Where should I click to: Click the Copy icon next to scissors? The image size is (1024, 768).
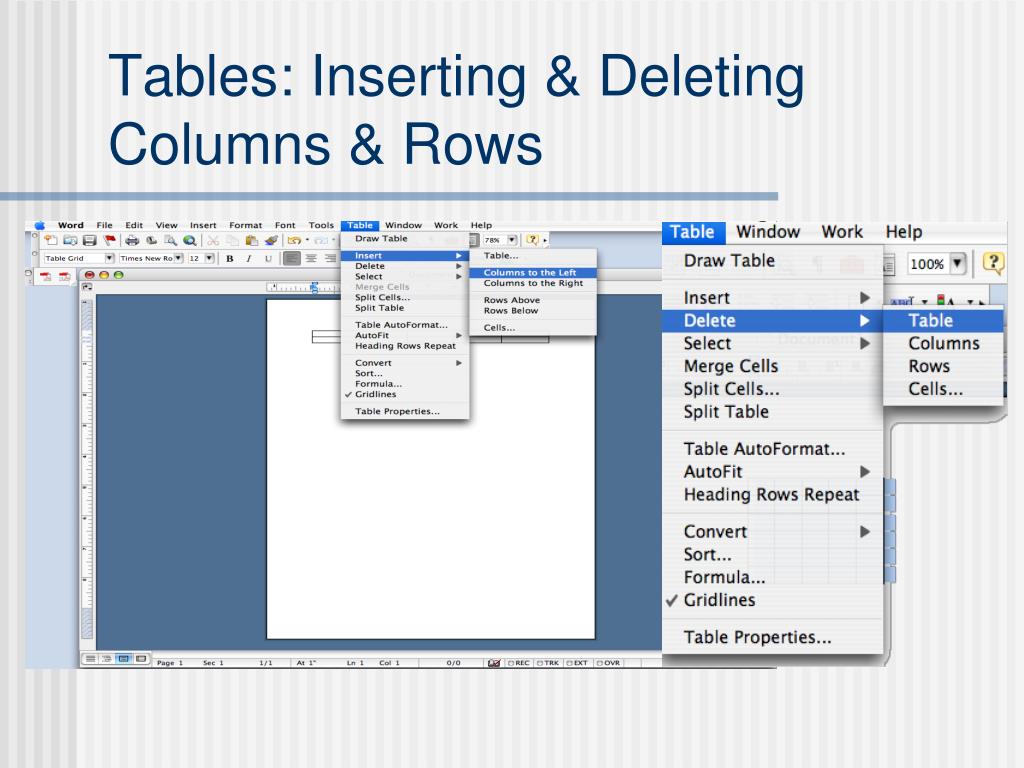232,240
